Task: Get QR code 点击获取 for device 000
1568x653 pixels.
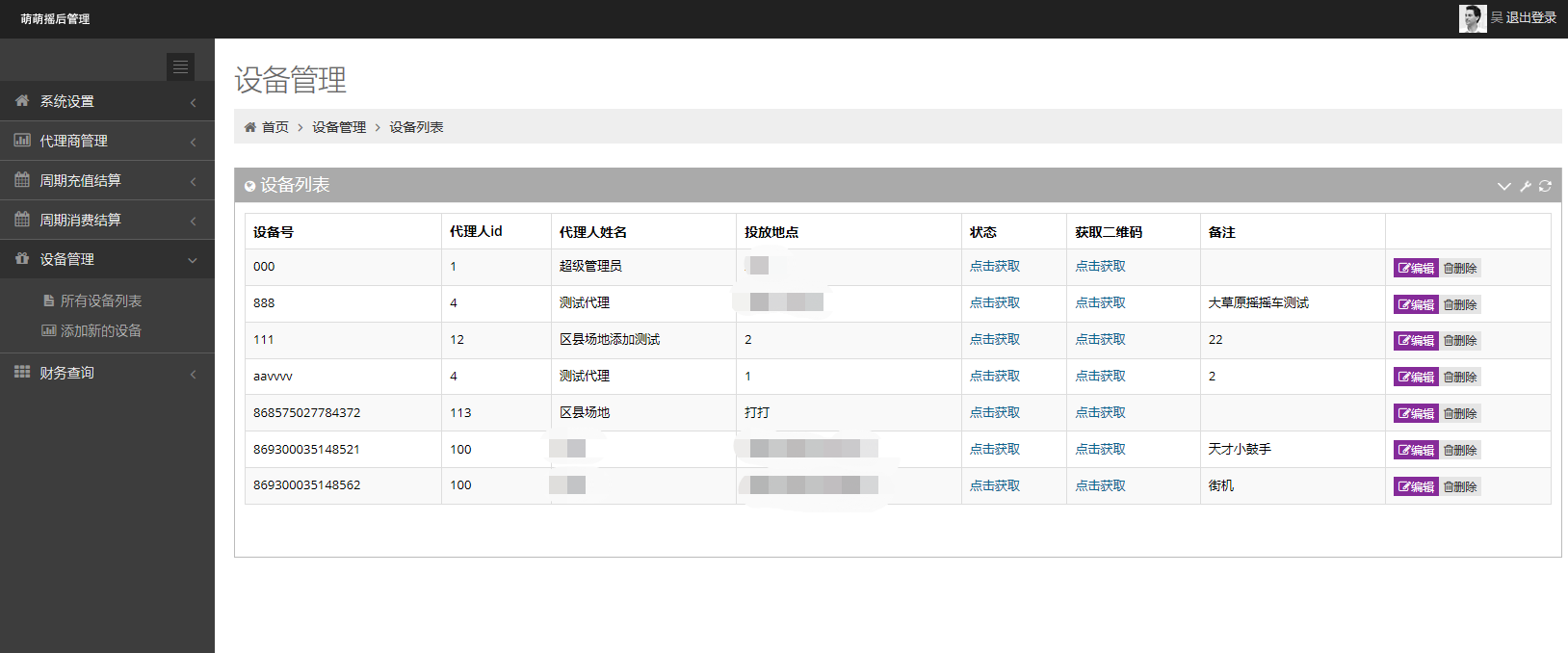Action: pos(1101,266)
